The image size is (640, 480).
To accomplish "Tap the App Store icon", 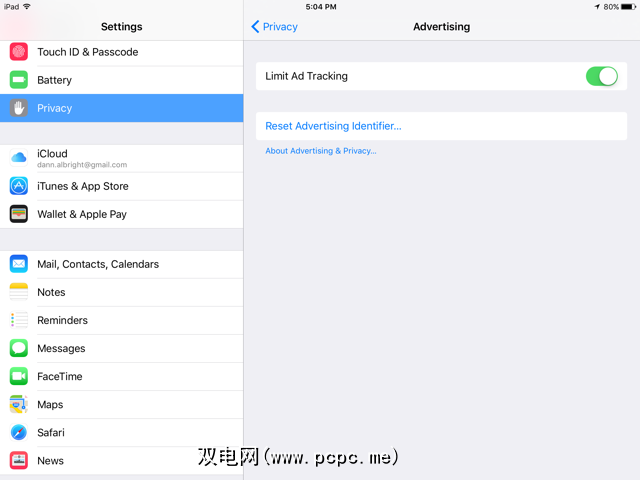I will 19,186.
